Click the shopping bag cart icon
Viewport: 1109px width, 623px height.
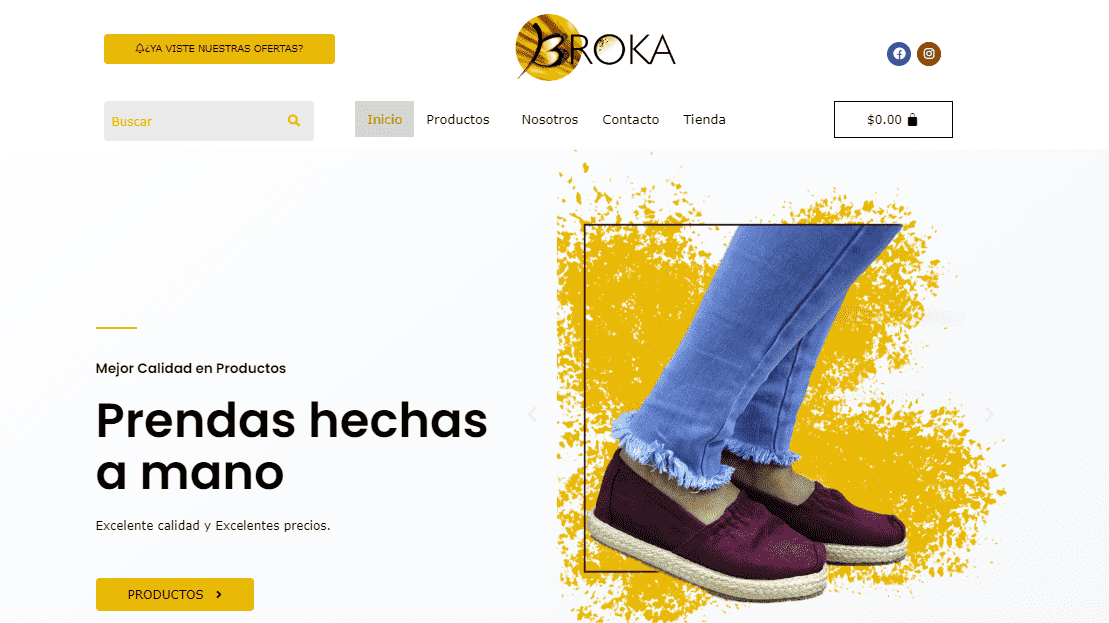[912, 120]
